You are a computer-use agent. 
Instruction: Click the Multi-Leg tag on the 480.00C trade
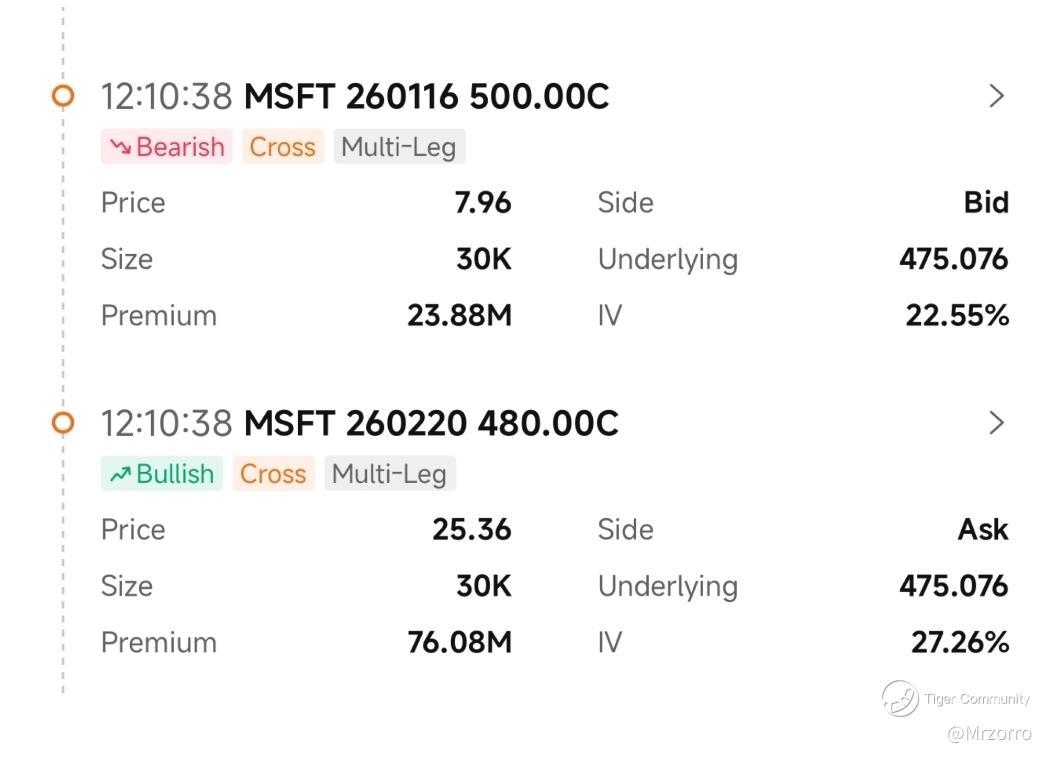[x=390, y=474]
